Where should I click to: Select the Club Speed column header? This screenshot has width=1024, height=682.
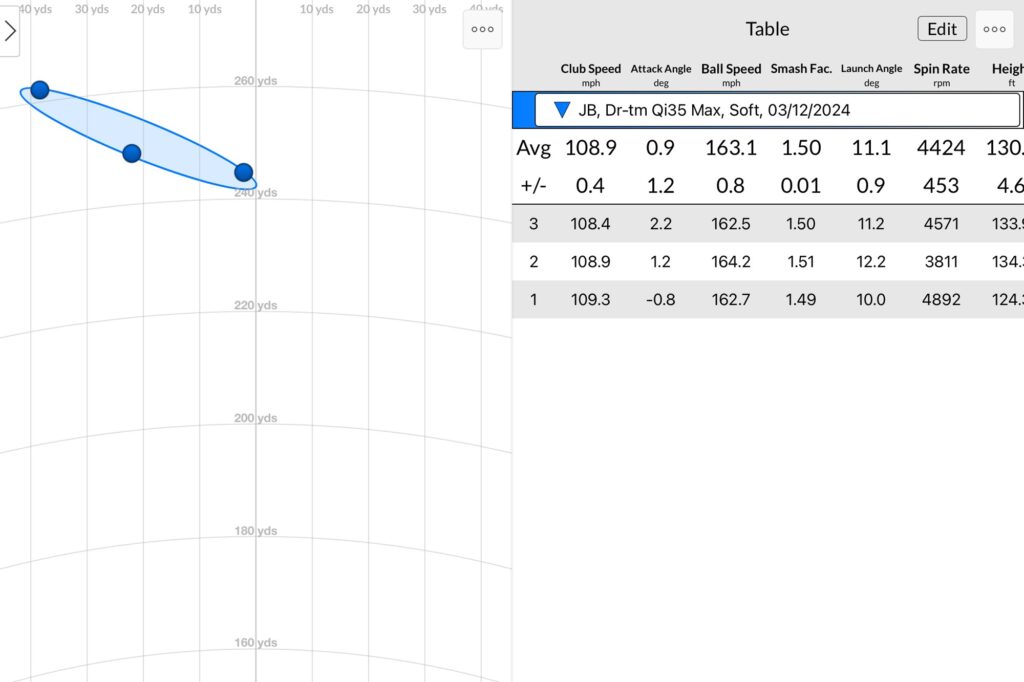click(590, 74)
